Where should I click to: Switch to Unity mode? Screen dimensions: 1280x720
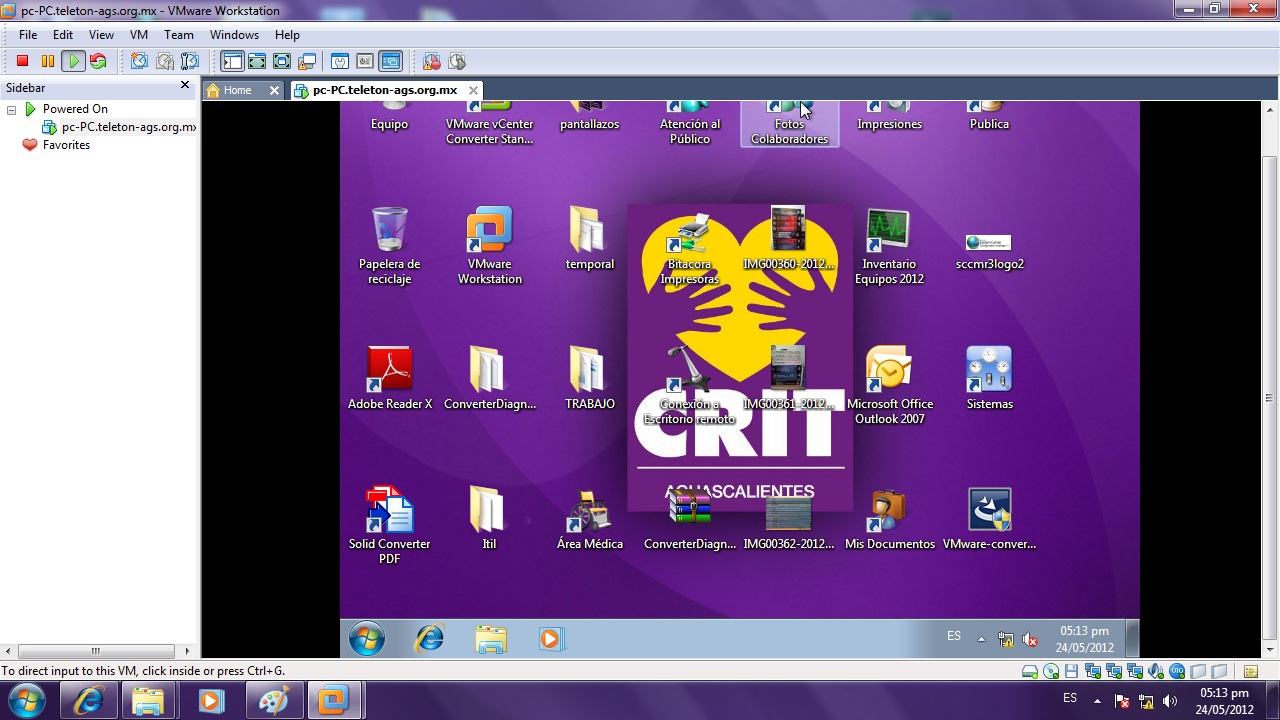[307, 61]
